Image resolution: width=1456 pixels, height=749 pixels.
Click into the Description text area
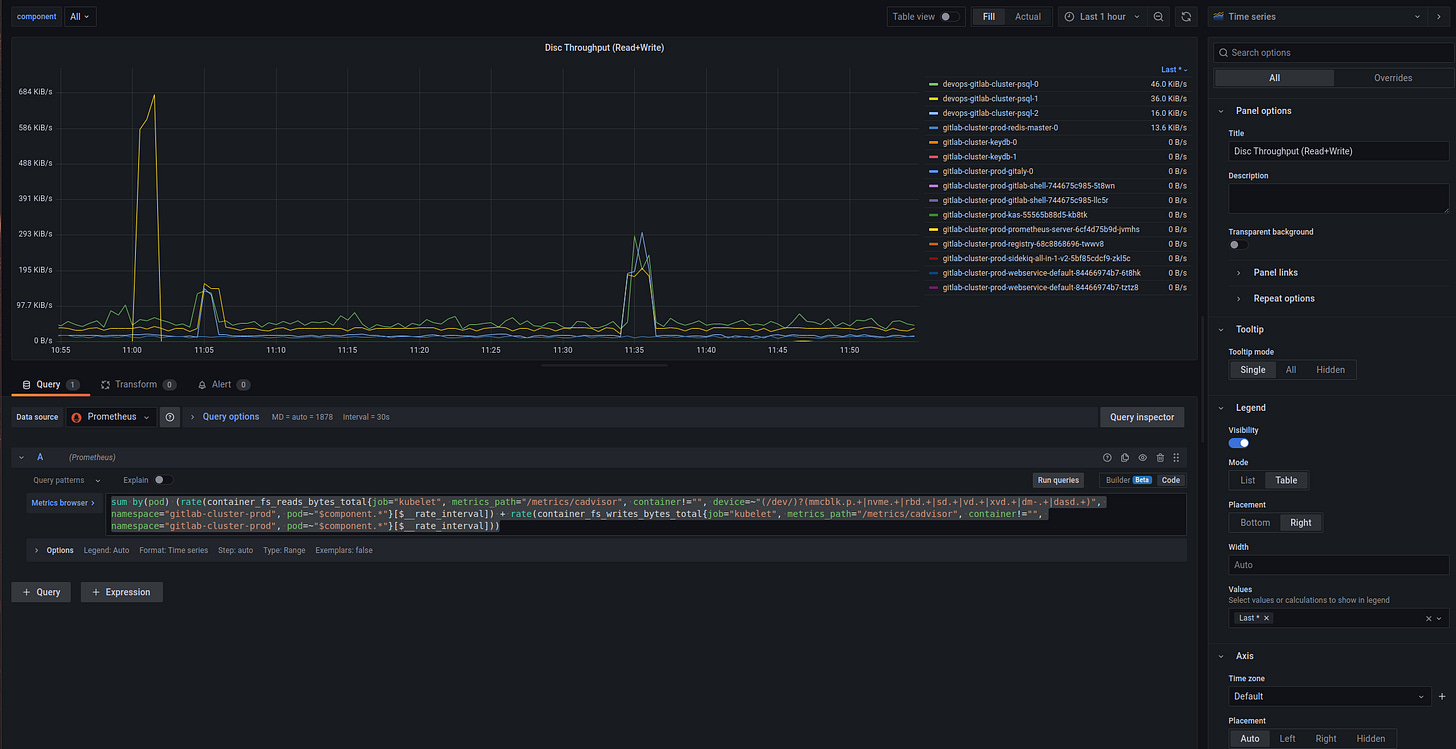pyautogui.click(x=1339, y=198)
